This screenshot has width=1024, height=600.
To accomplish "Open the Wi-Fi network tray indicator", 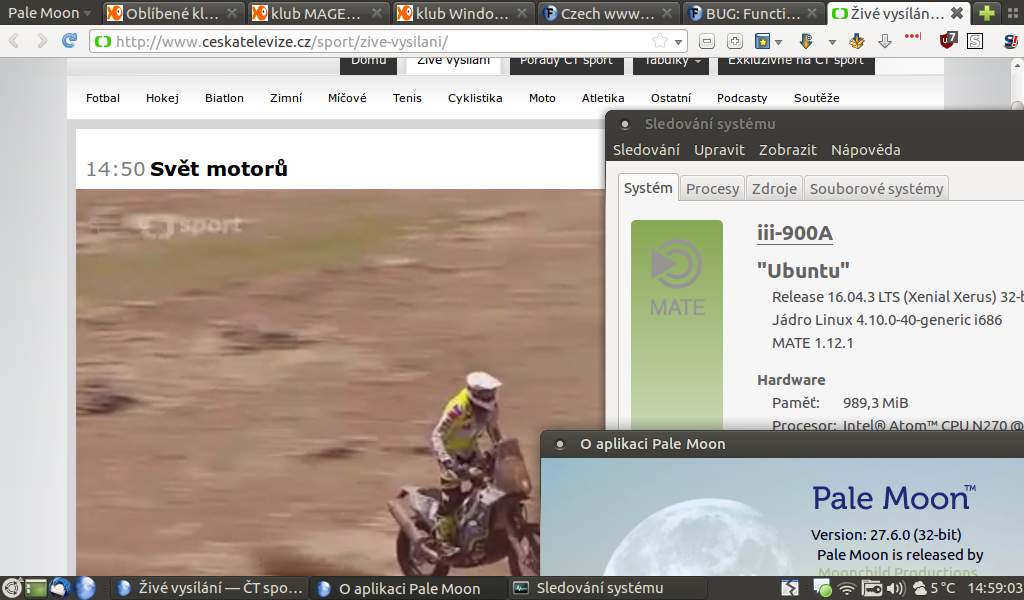I will coord(846,588).
